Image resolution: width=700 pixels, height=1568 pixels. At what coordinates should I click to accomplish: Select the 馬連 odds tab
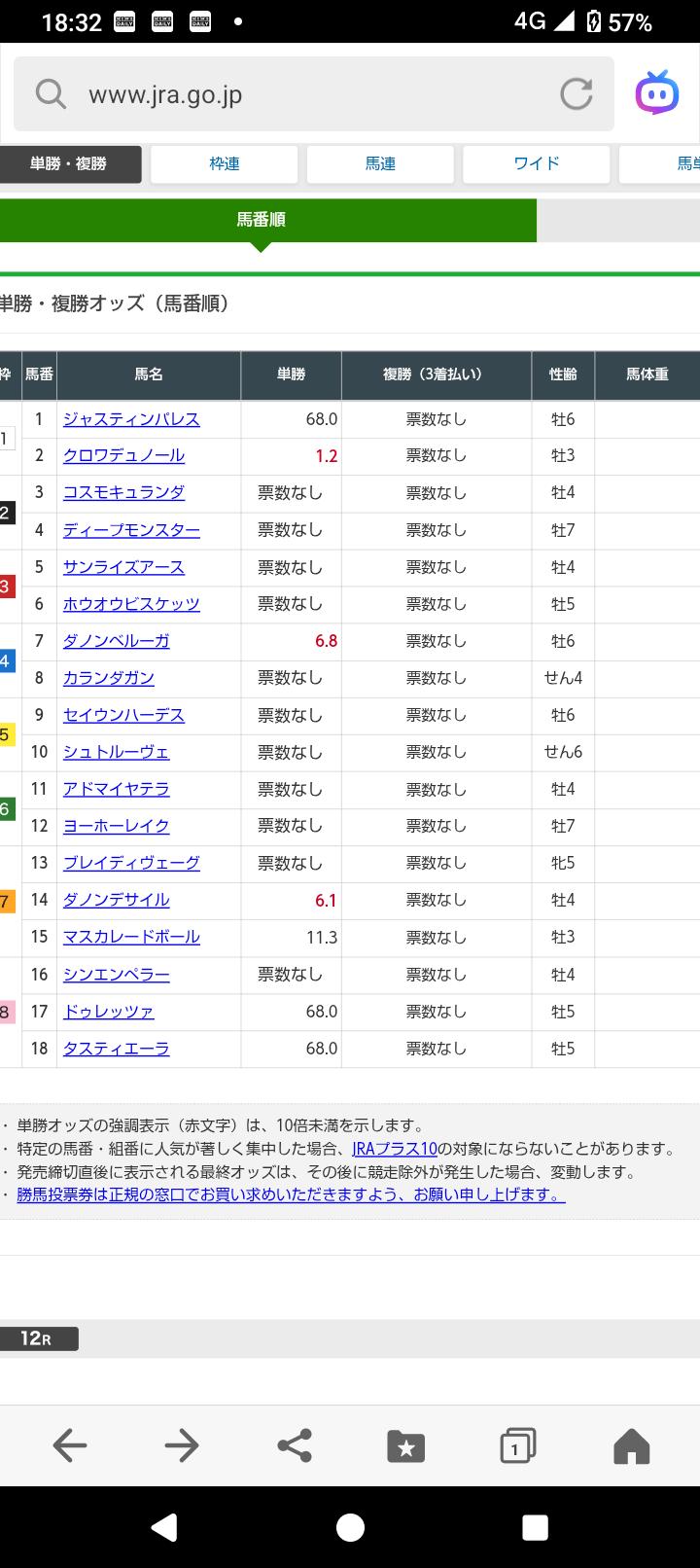point(380,164)
